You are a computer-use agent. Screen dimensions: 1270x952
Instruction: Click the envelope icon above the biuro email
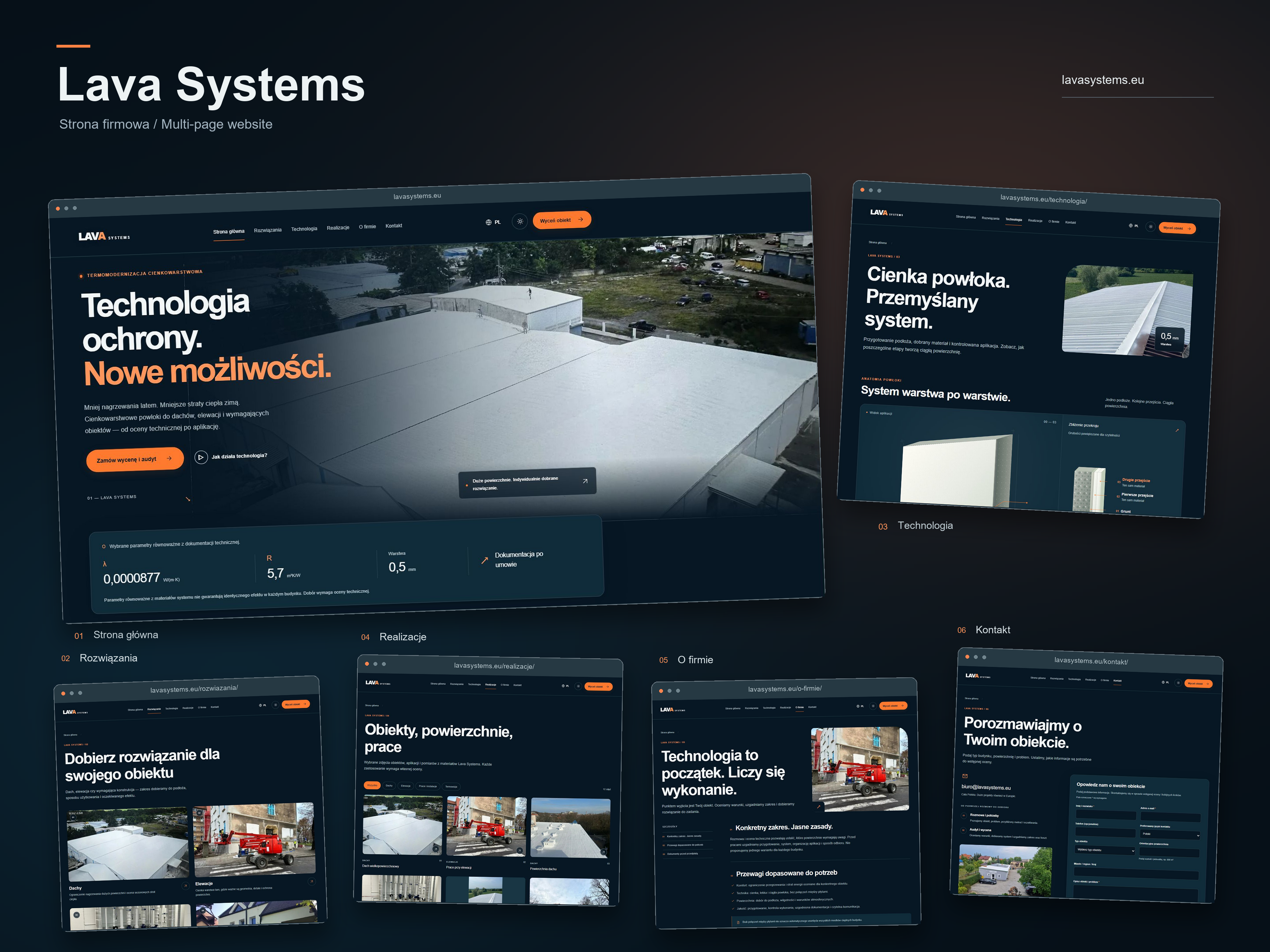tap(965, 776)
